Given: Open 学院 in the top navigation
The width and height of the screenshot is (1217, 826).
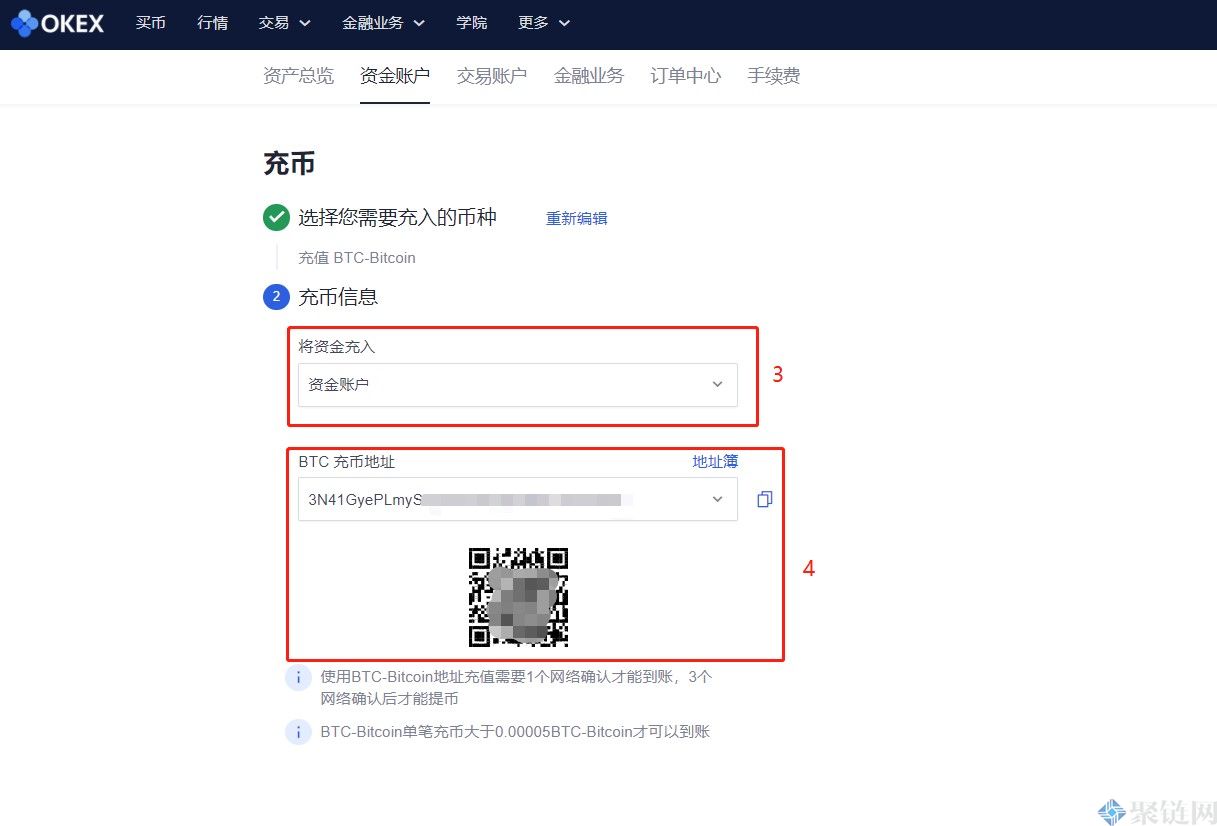Looking at the screenshot, I should tap(472, 23).
